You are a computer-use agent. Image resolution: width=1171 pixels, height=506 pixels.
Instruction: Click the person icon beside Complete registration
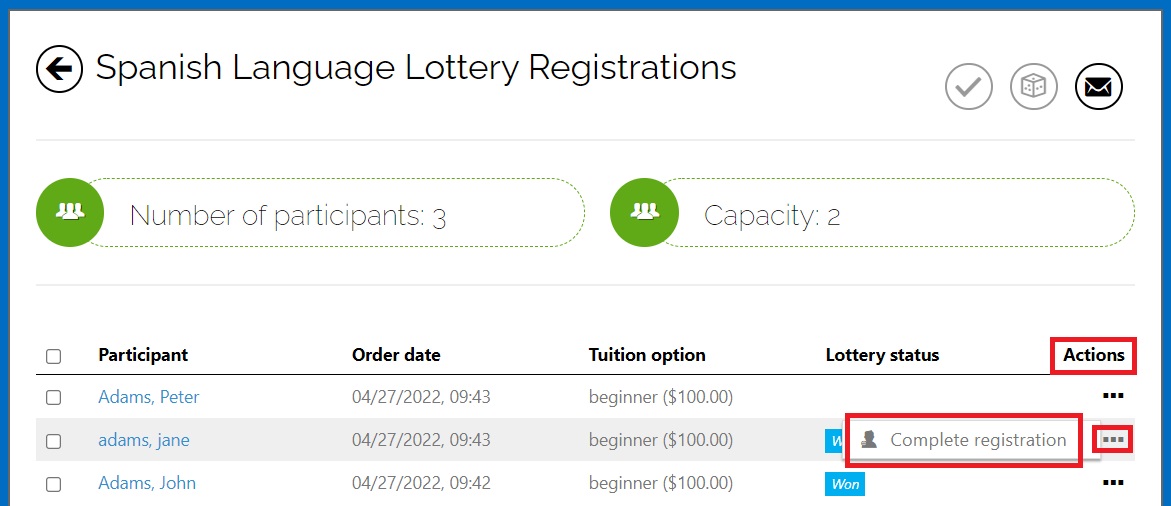pyautogui.click(x=869, y=440)
